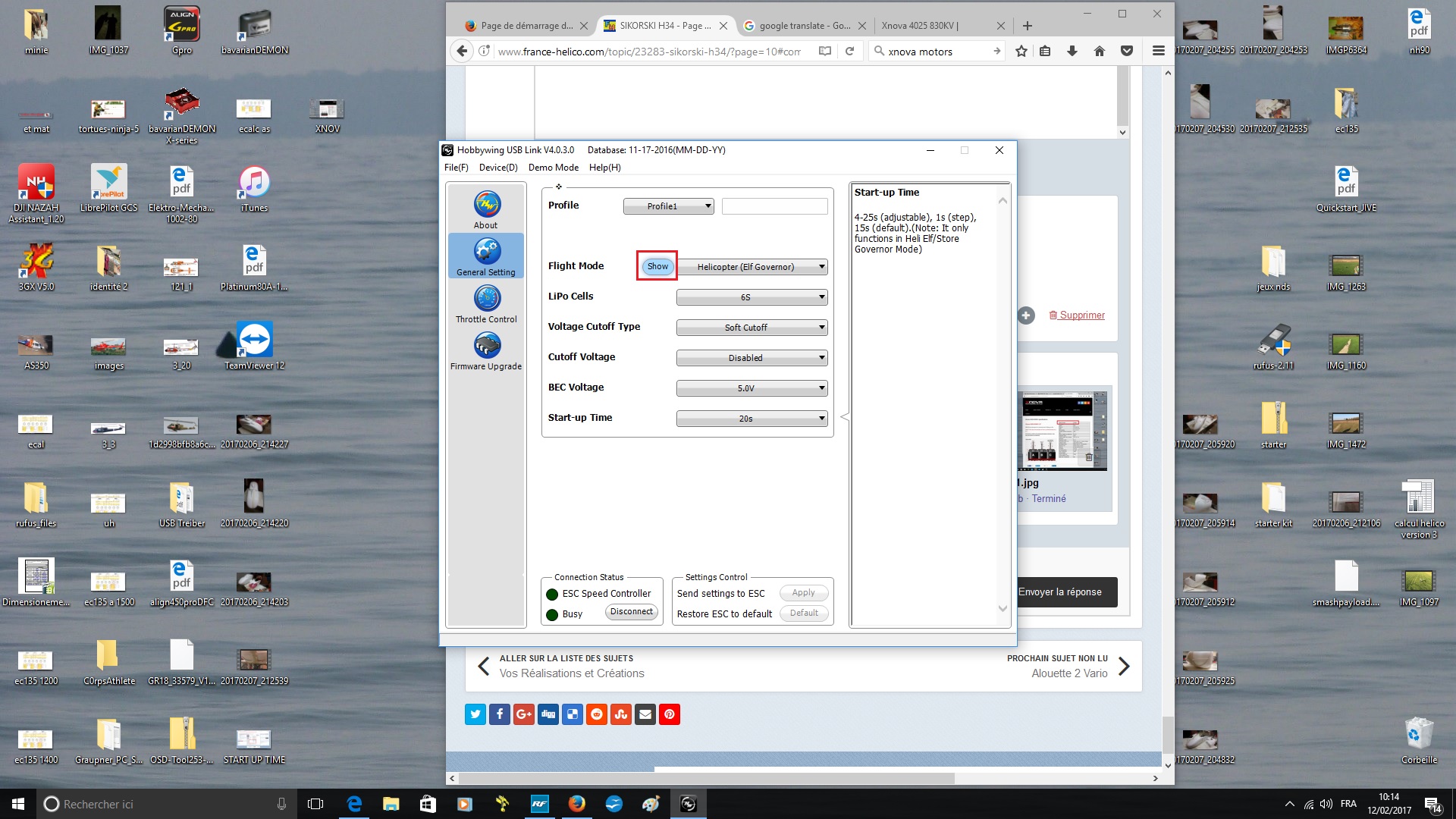Open Throttle Control settings
1456x819 pixels.
pos(486,303)
